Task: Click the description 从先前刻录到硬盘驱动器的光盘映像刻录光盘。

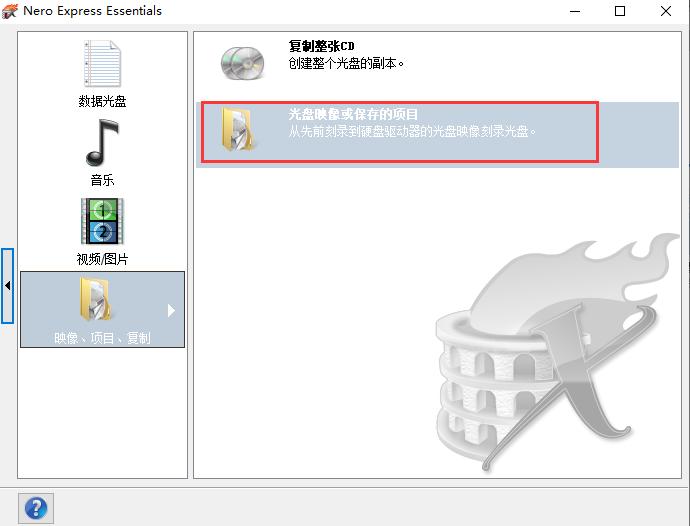Action: (412, 131)
